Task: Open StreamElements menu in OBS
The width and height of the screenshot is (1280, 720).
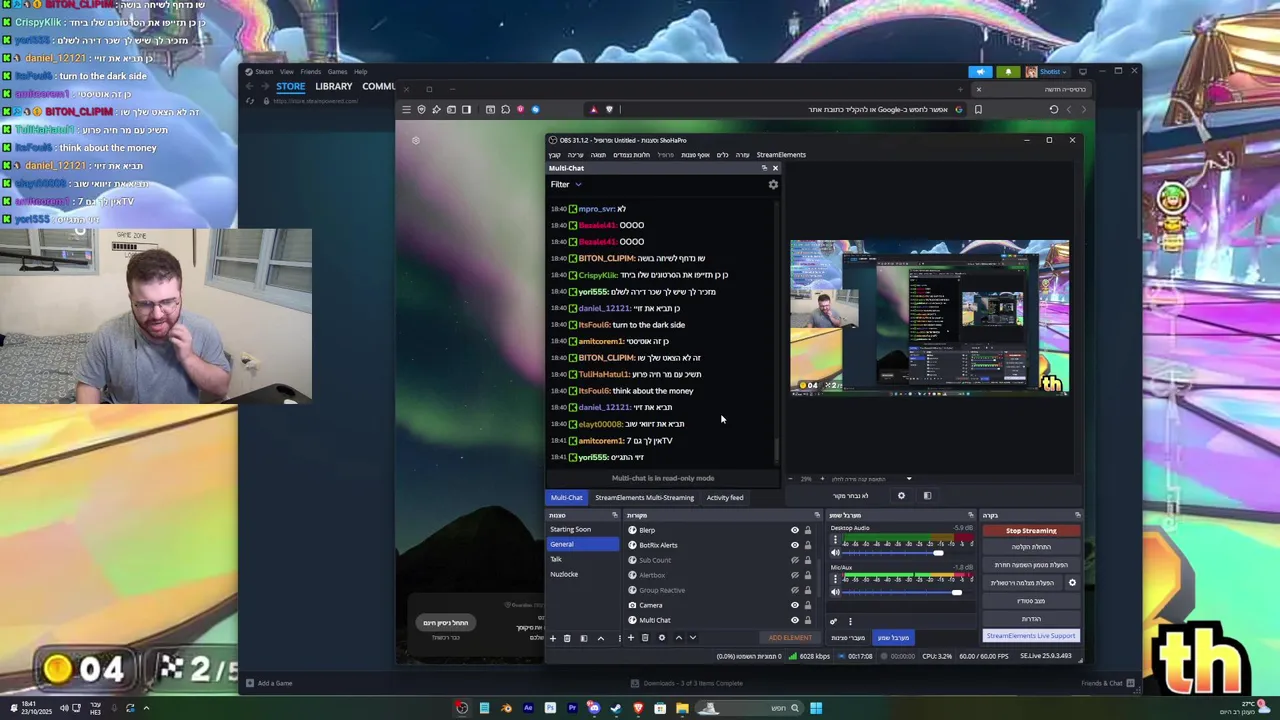Action: tap(781, 155)
